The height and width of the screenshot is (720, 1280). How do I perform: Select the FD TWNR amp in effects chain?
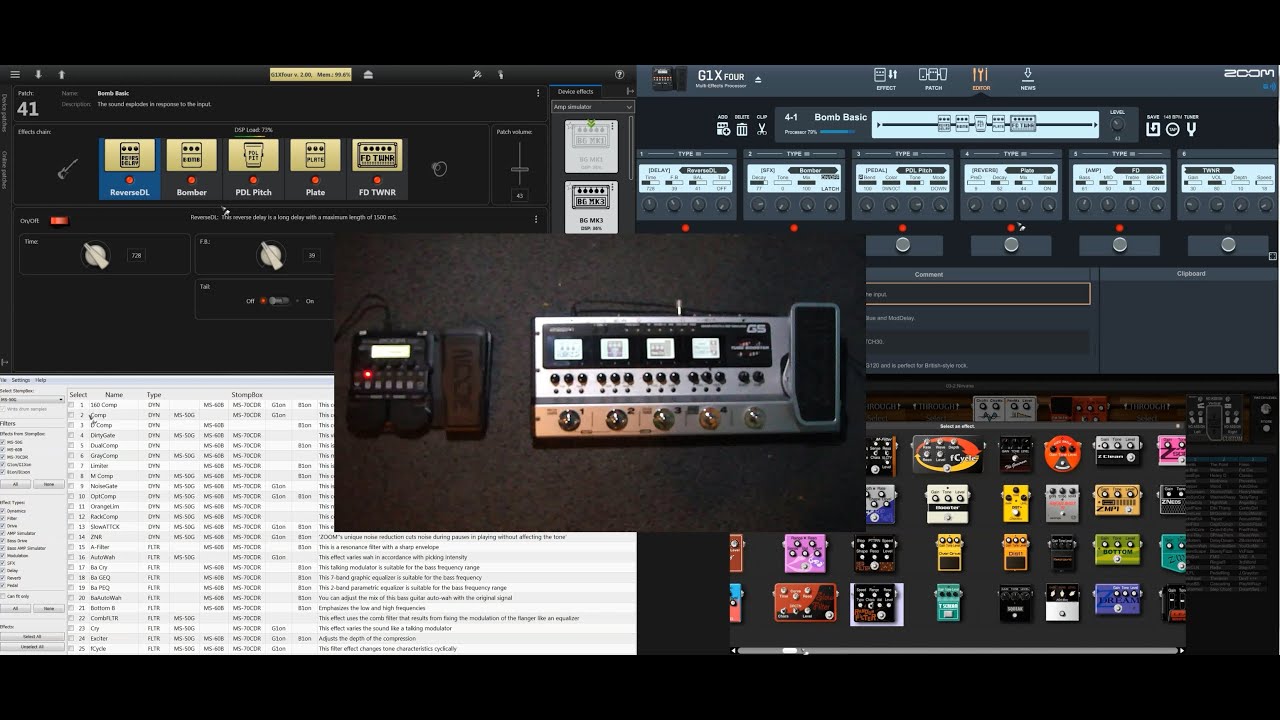point(377,168)
